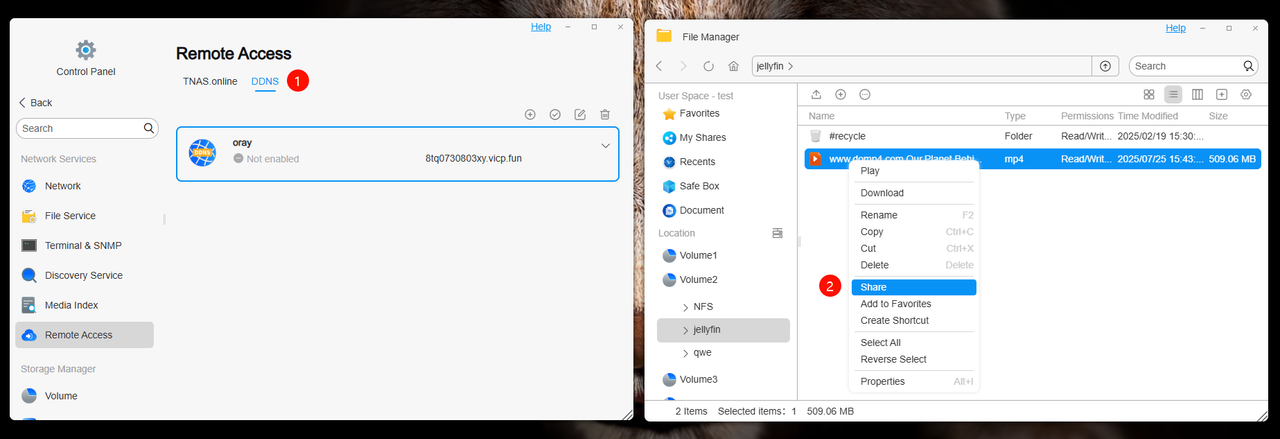This screenshot has height=439, width=1280.
Task: Add a new DDNS entry in Remote Access
Action: 530,115
